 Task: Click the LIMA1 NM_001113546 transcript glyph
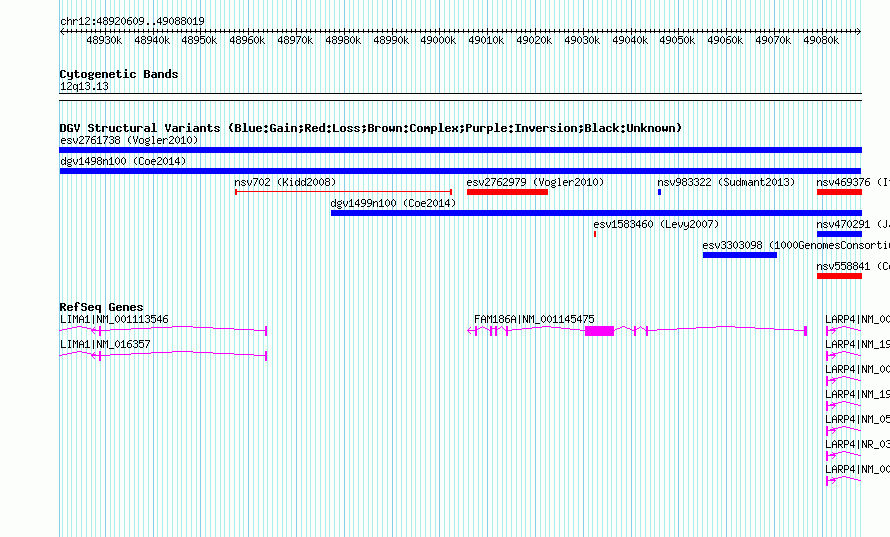(x=163, y=330)
